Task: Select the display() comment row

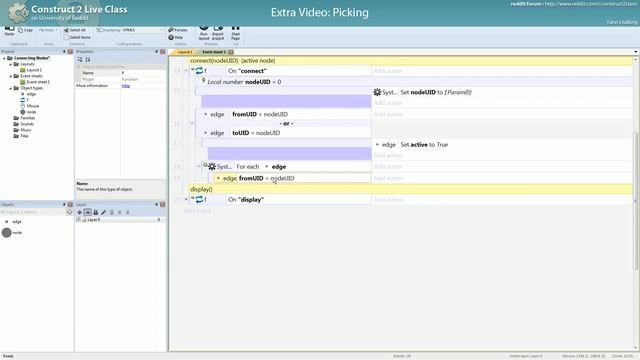Action: [x=411, y=189]
